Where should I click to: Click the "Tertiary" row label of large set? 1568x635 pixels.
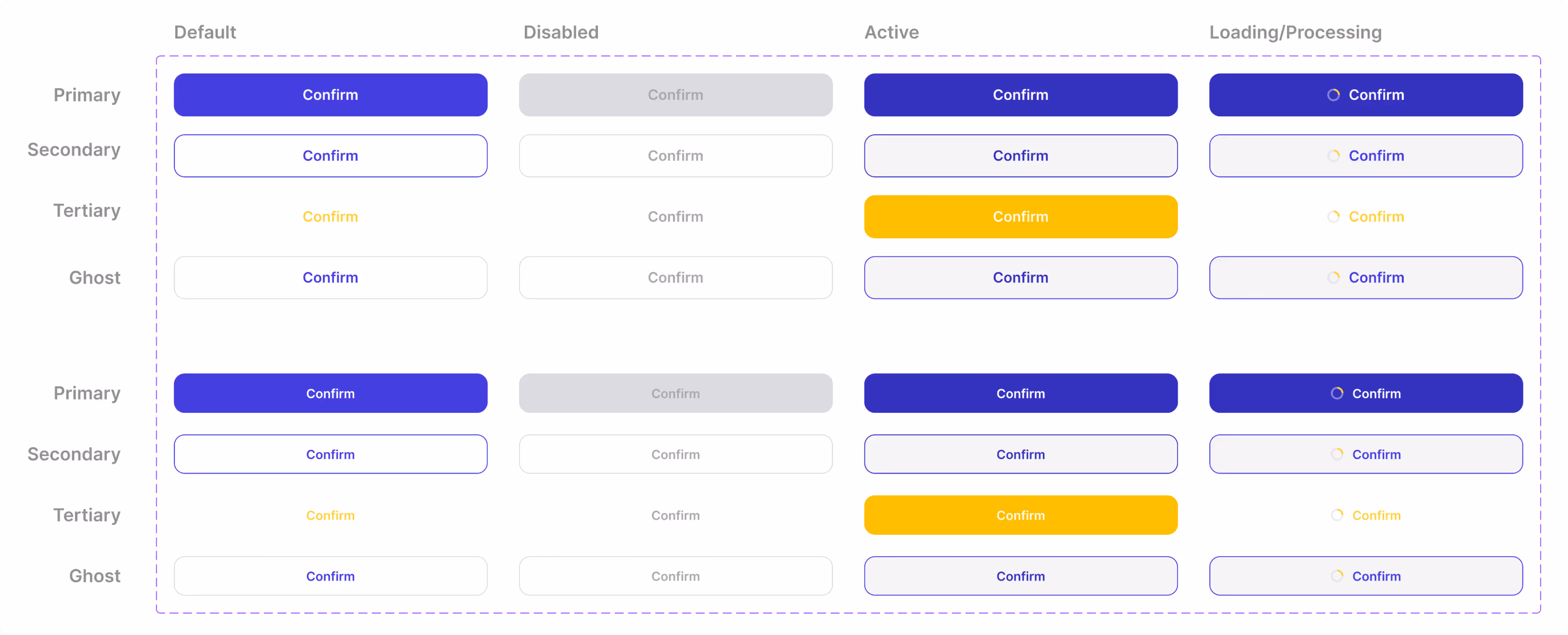click(x=87, y=211)
